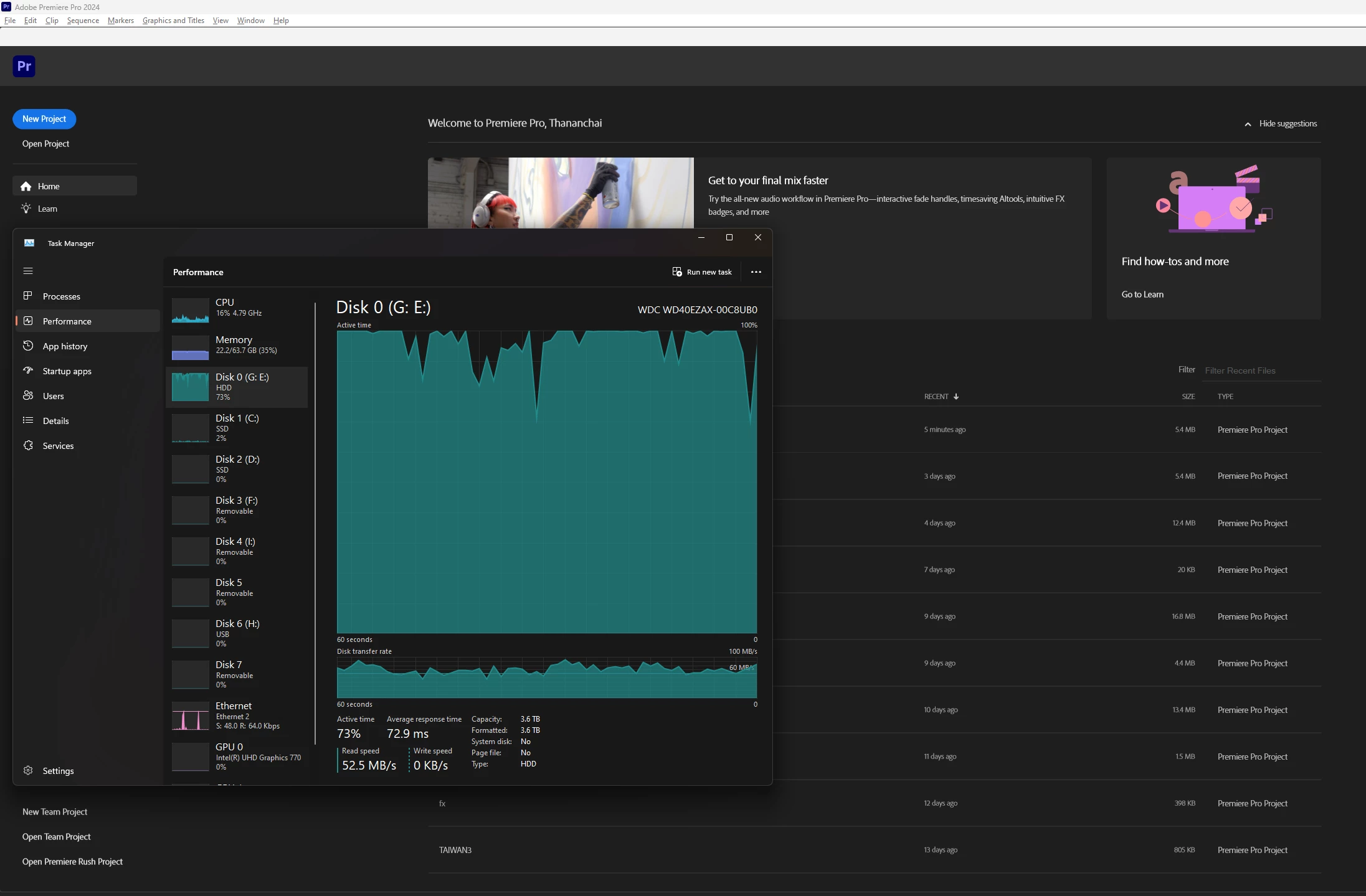Select the Memory performance item
This screenshot has height=896, width=1366.
point(237,345)
